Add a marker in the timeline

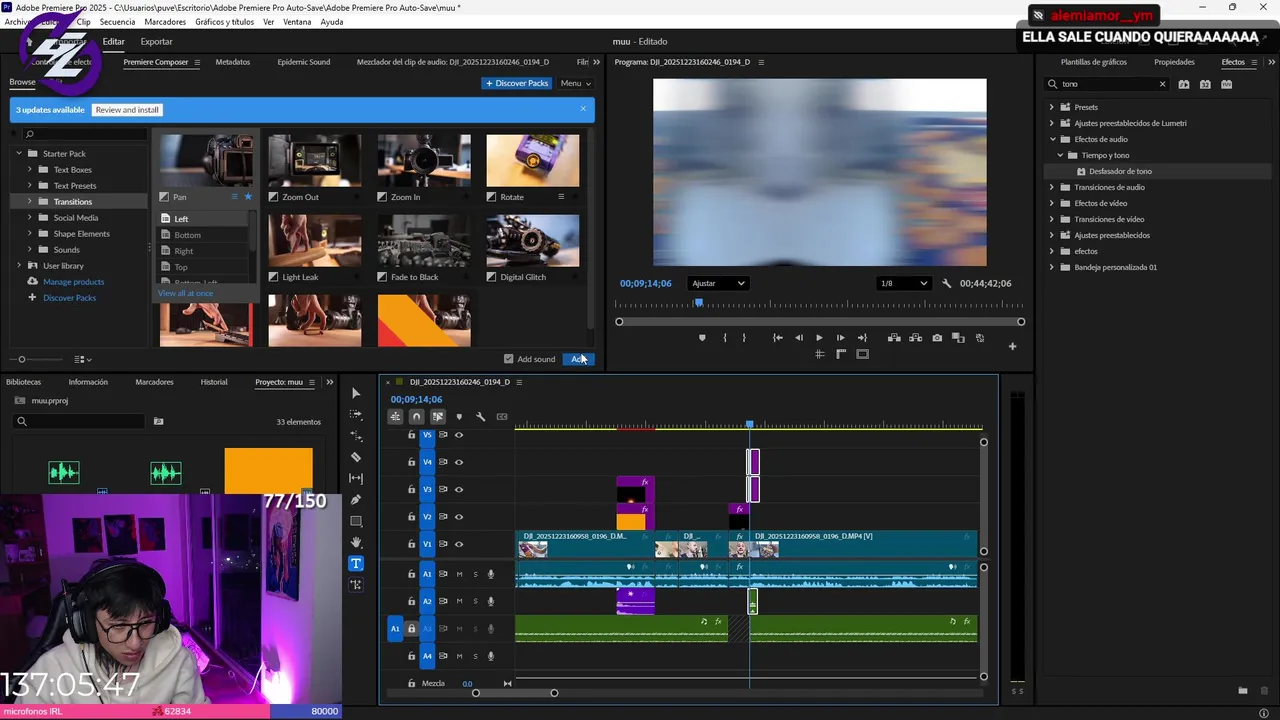pyautogui.click(x=459, y=417)
